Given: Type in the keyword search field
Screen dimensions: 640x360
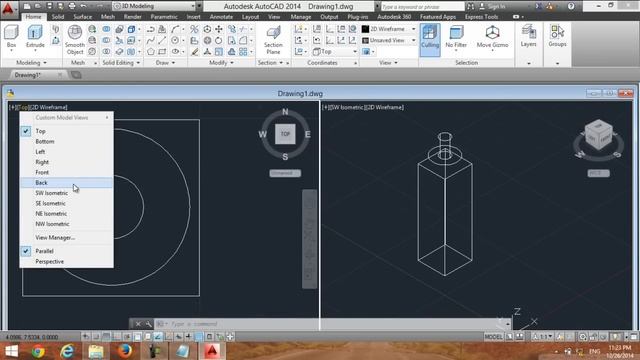Looking at the screenshot, I should tap(422, 7).
